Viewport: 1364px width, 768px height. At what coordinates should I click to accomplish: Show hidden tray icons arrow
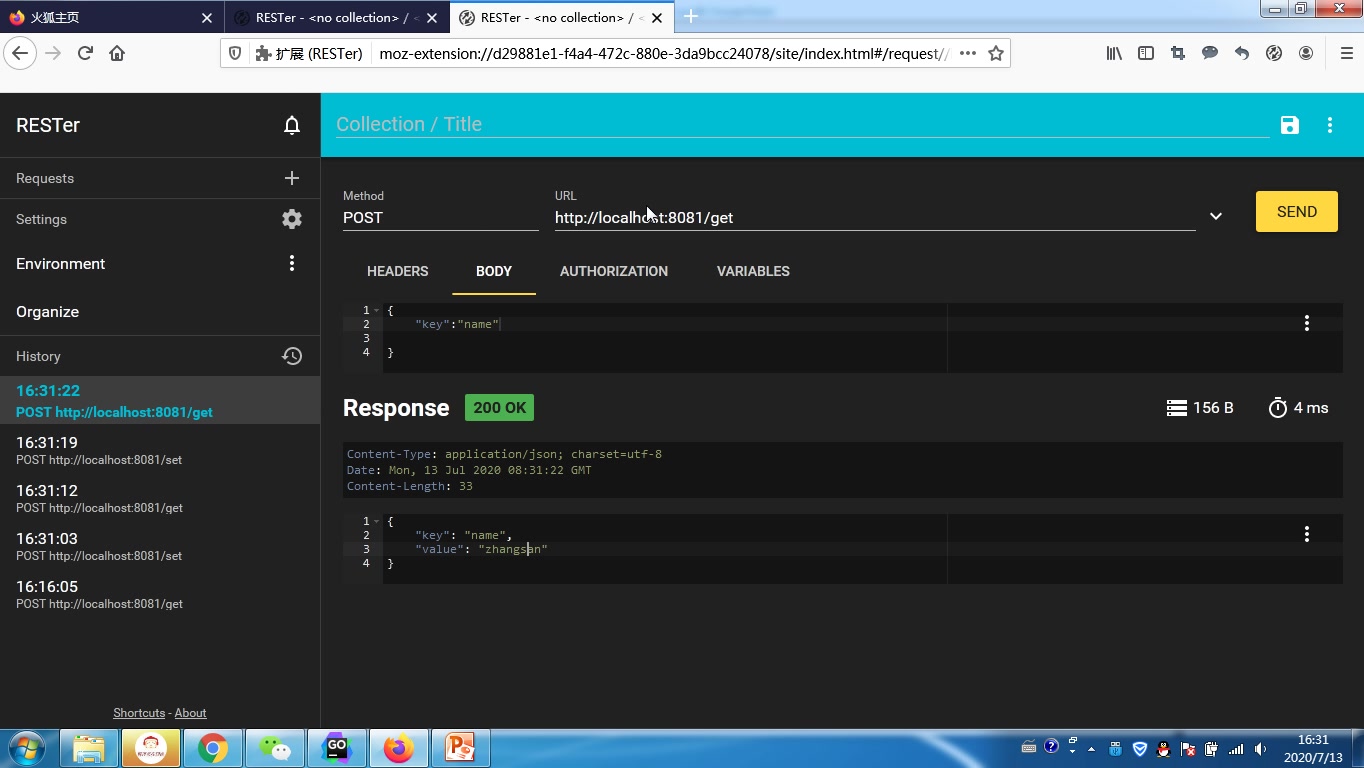click(x=1091, y=749)
